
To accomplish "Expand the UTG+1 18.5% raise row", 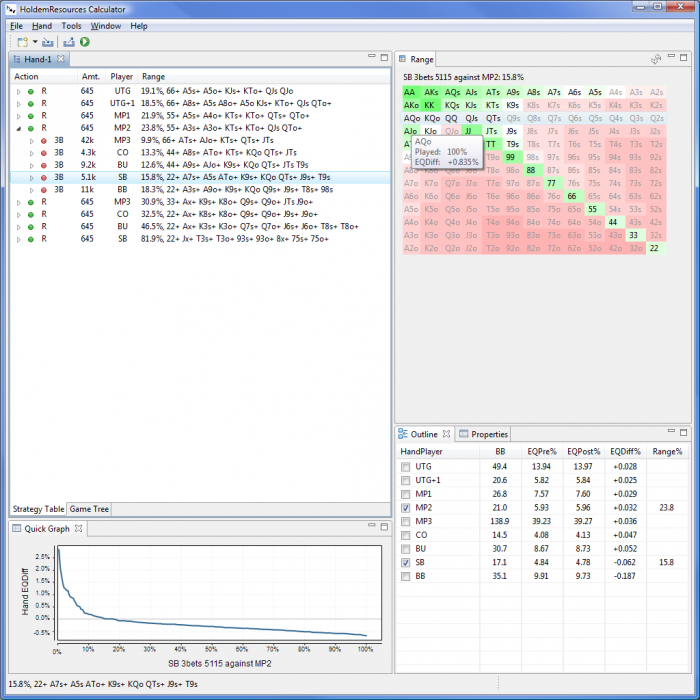I will 19,104.
